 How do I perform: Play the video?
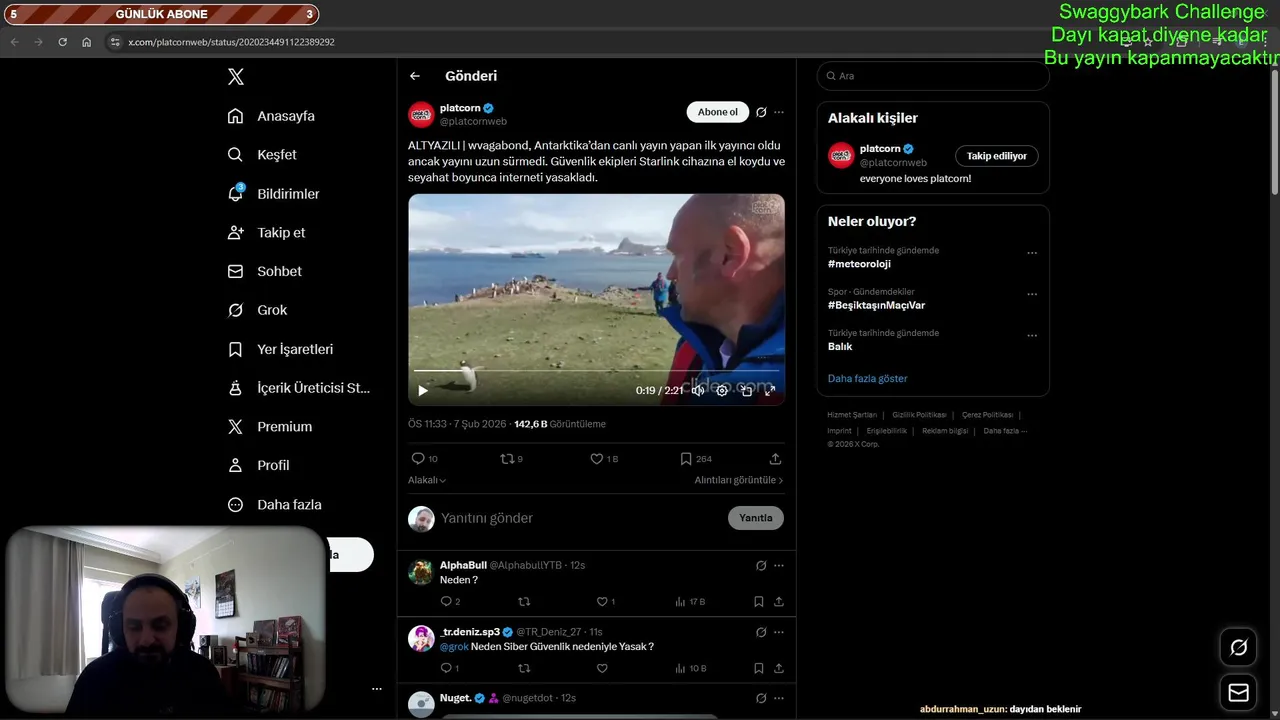pos(422,390)
